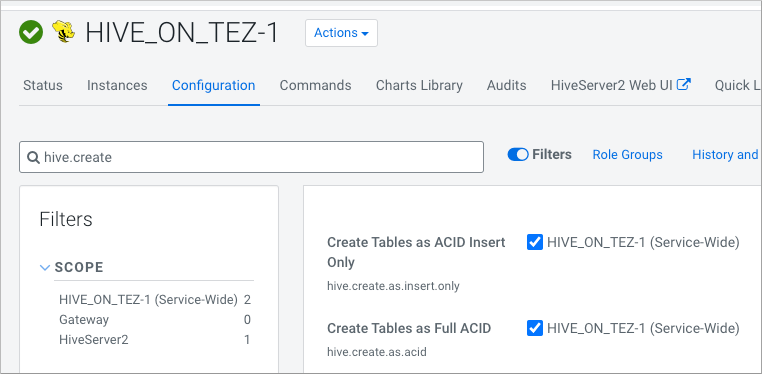Click the HiveServer2 Web UI external-link icon
Image resolution: width=762 pixels, height=374 pixels.
pos(684,85)
